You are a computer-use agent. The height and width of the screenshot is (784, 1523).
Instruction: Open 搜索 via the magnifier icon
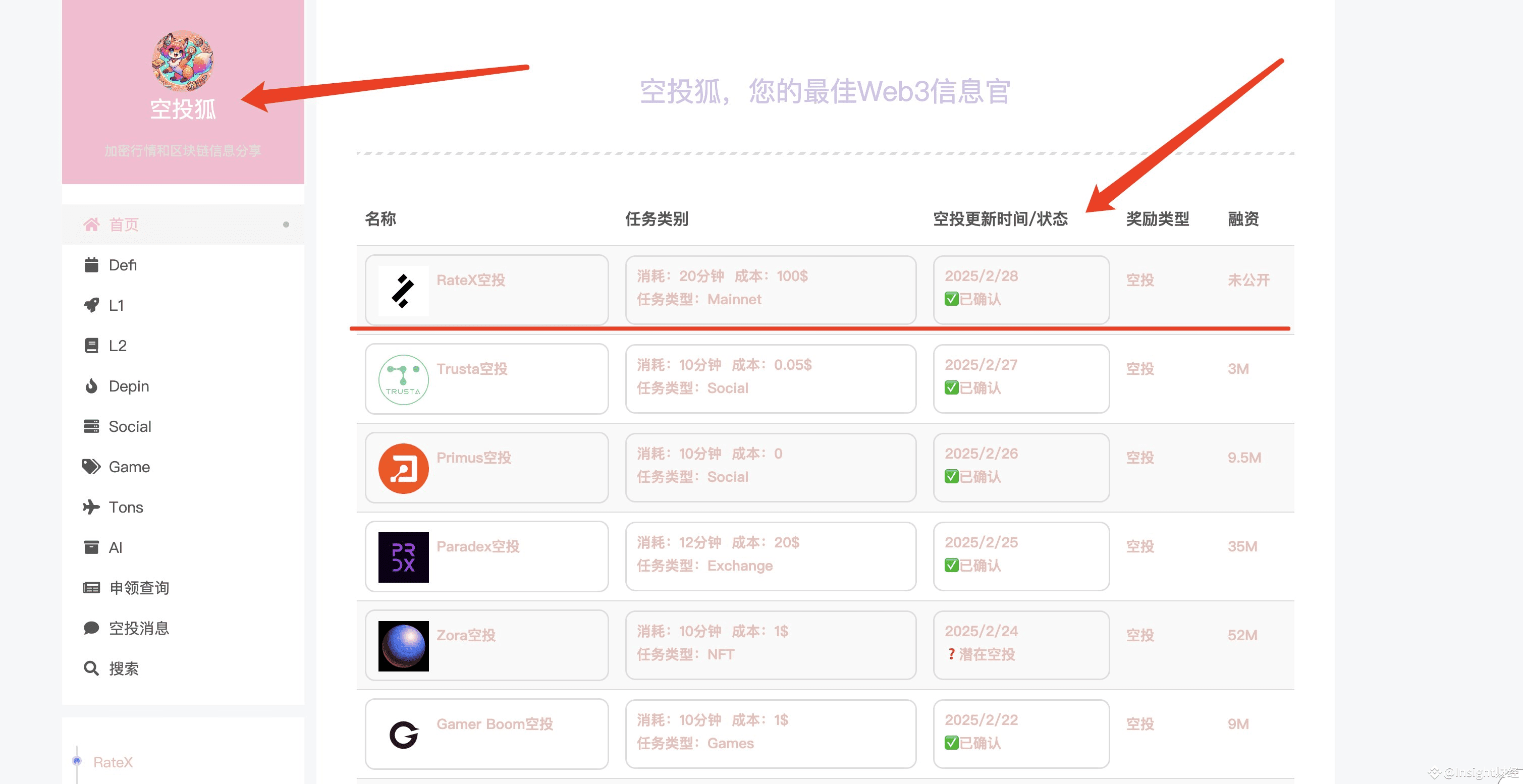pos(91,668)
